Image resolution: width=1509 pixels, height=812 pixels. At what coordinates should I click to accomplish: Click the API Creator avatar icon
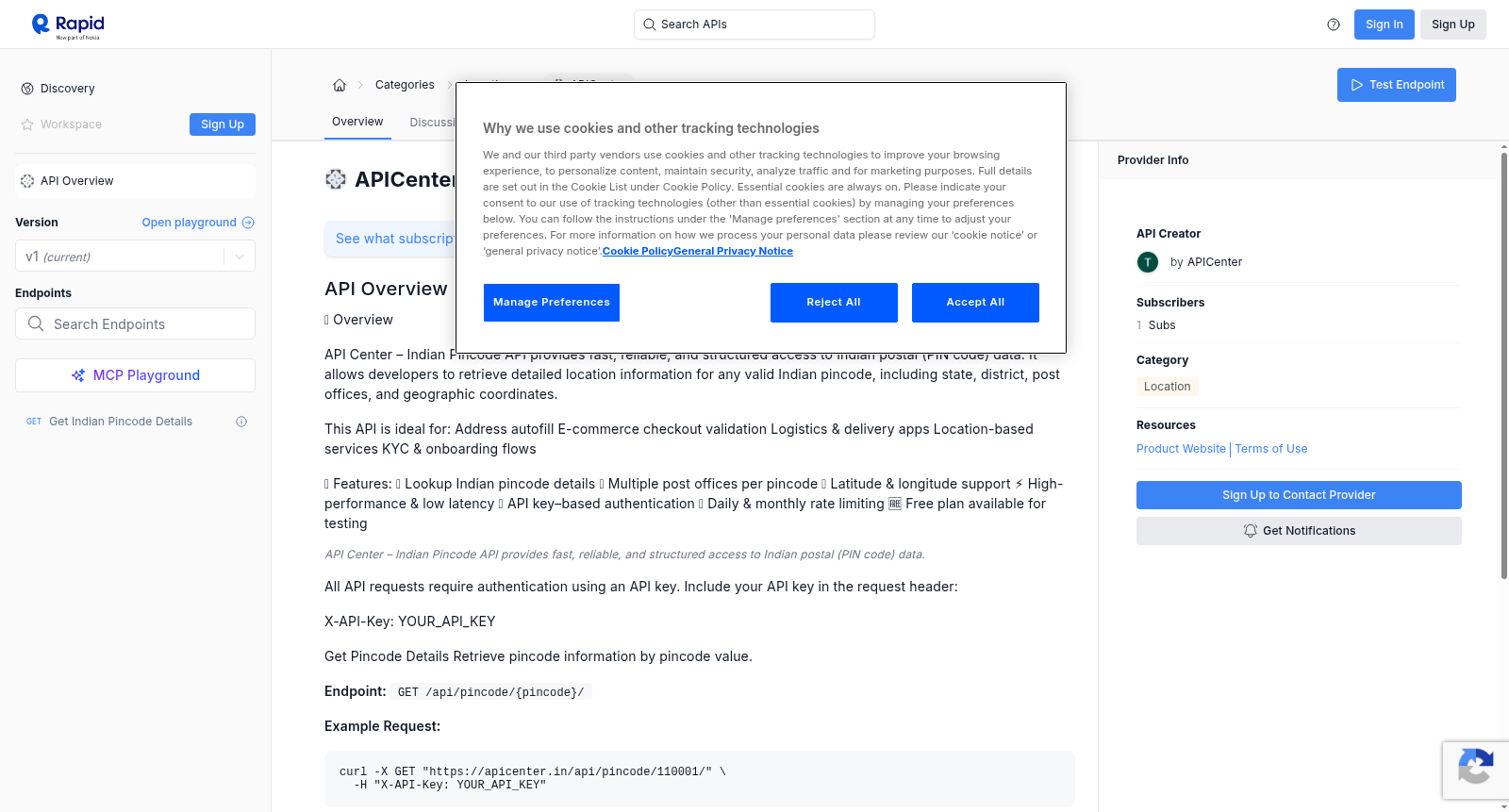tap(1148, 262)
